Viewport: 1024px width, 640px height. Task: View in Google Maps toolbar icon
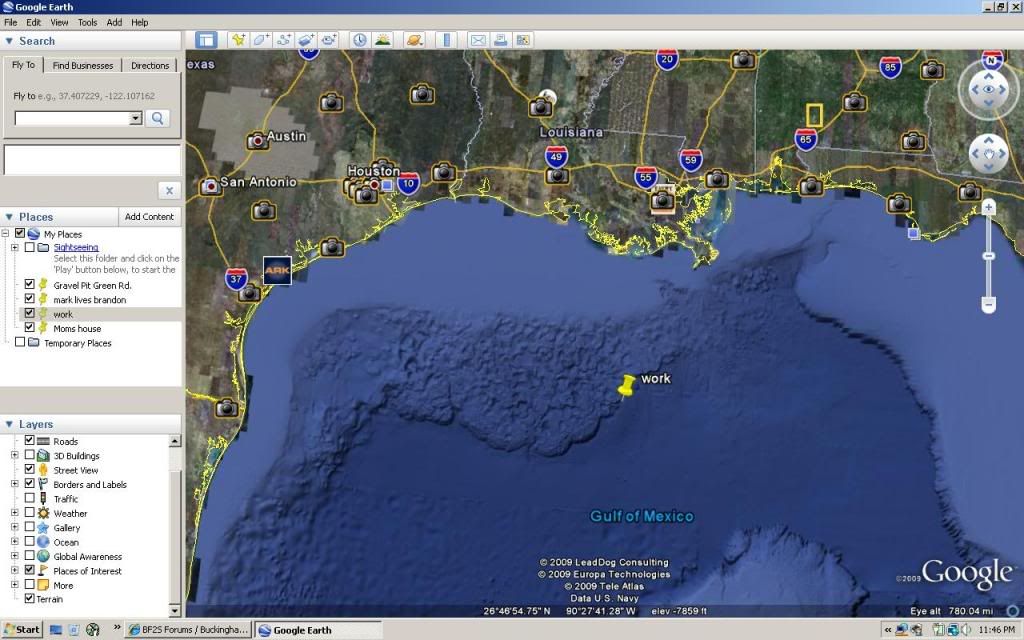pyautogui.click(x=522, y=40)
